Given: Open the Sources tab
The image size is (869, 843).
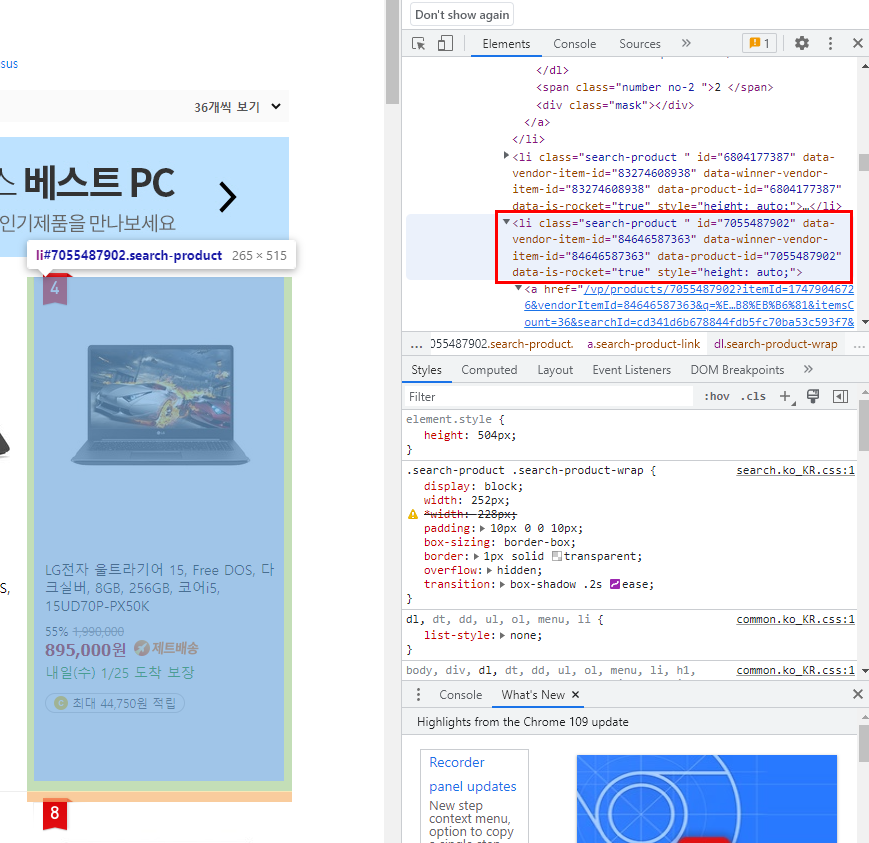Looking at the screenshot, I should 640,44.
